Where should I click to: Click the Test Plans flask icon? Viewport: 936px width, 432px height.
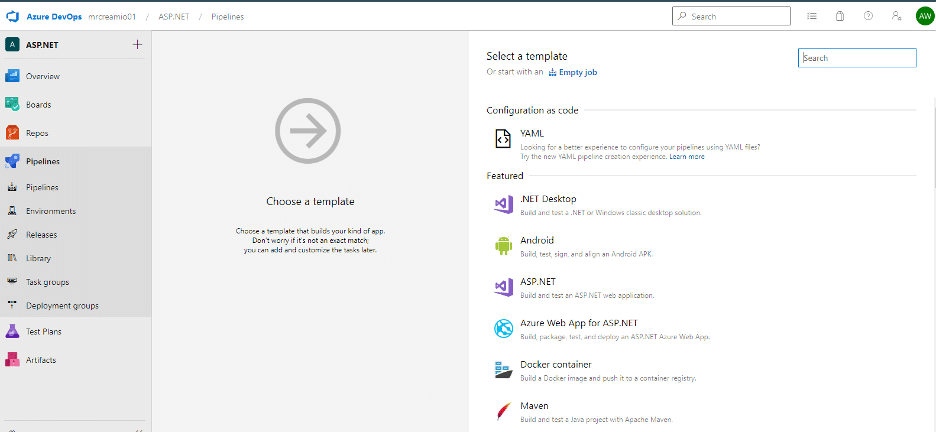coord(13,331)
